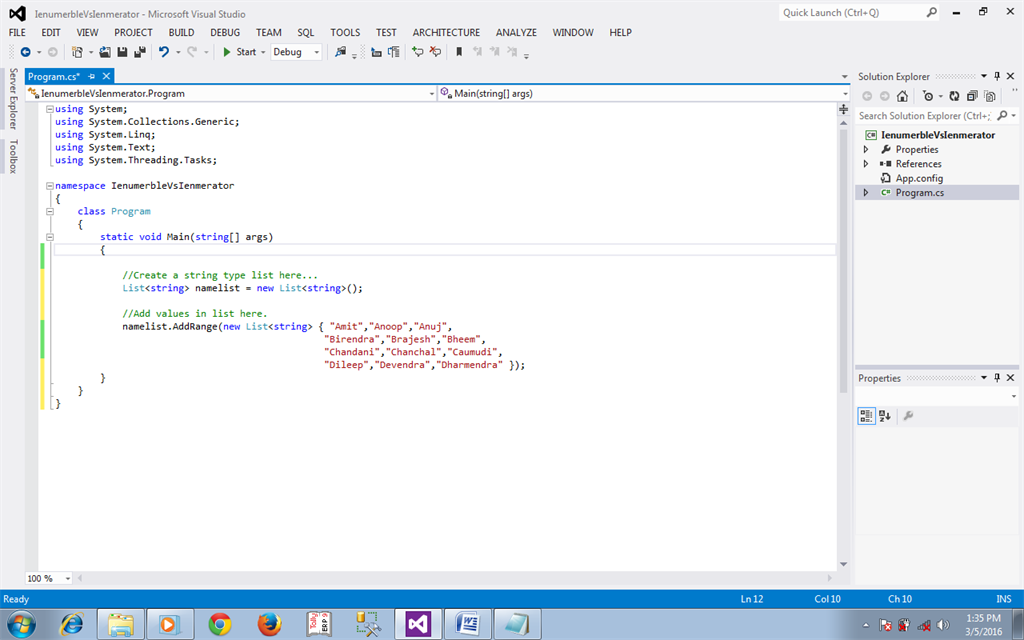Open the ARCHITECTURE menu

click(446, 32)
